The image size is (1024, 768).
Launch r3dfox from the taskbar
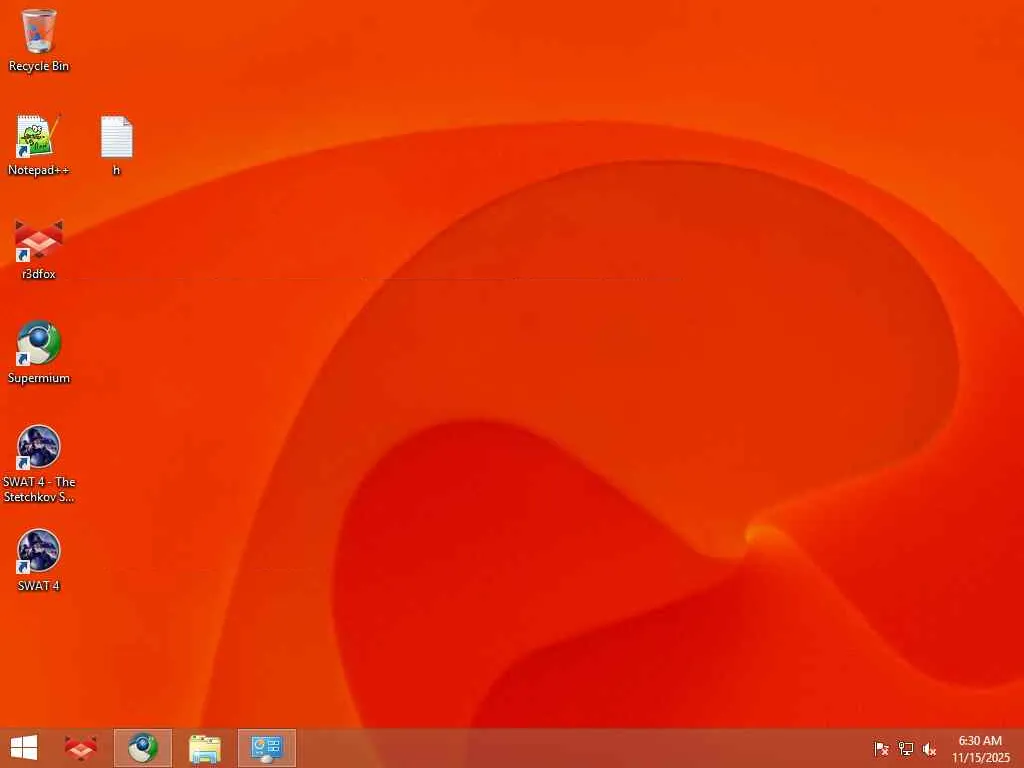[81, 748]
